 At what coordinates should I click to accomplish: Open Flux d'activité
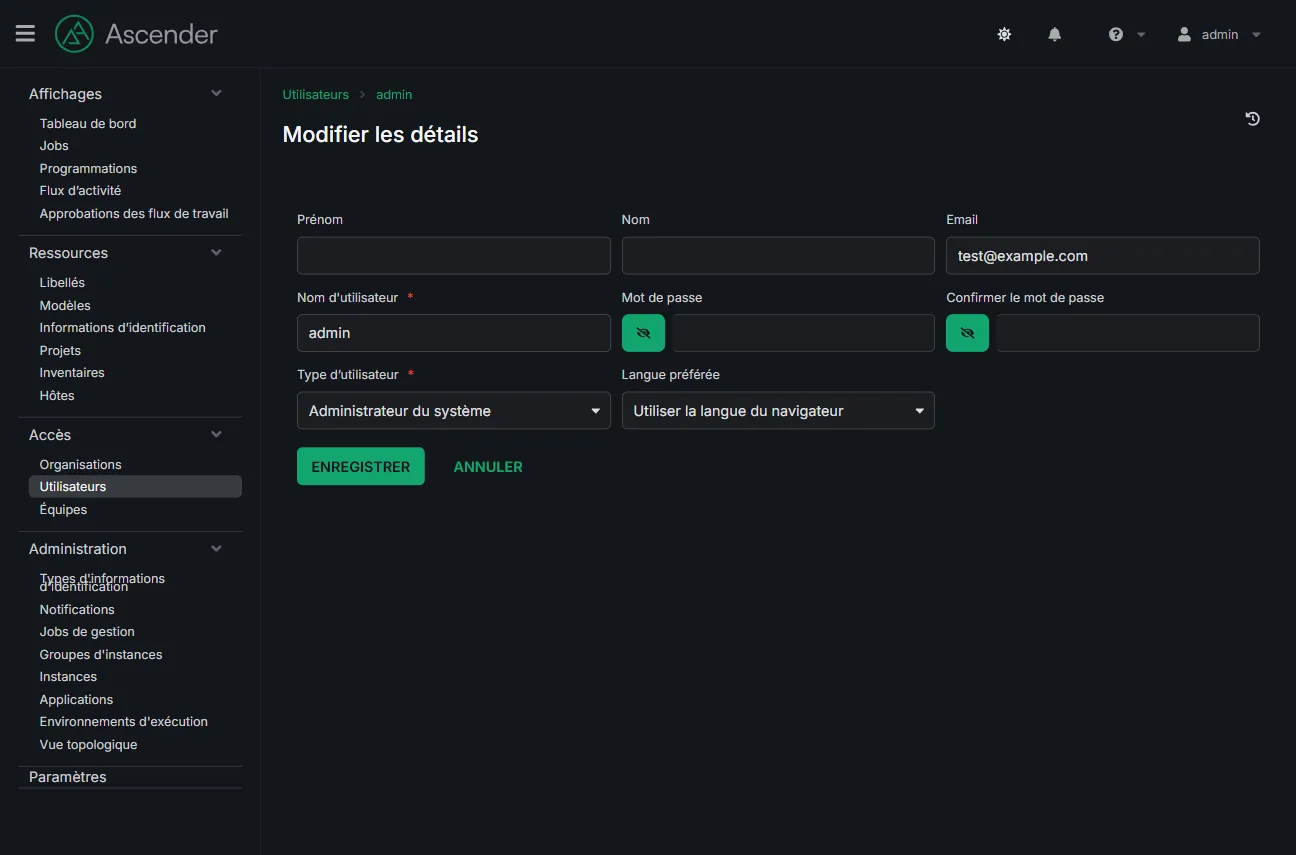click(x=80, y=190)
